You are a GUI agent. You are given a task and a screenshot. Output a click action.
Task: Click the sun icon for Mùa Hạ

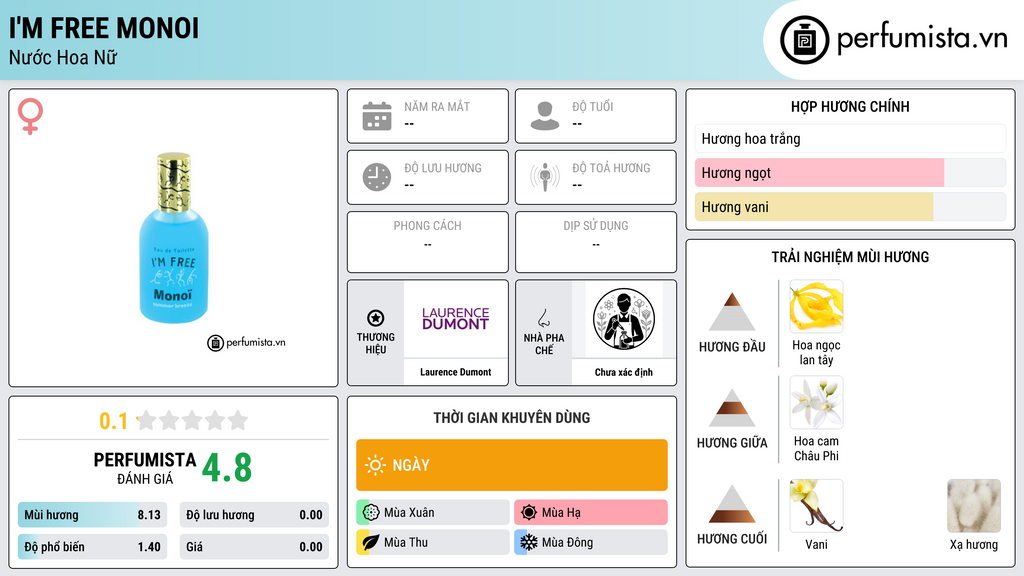tap(529, 513)
